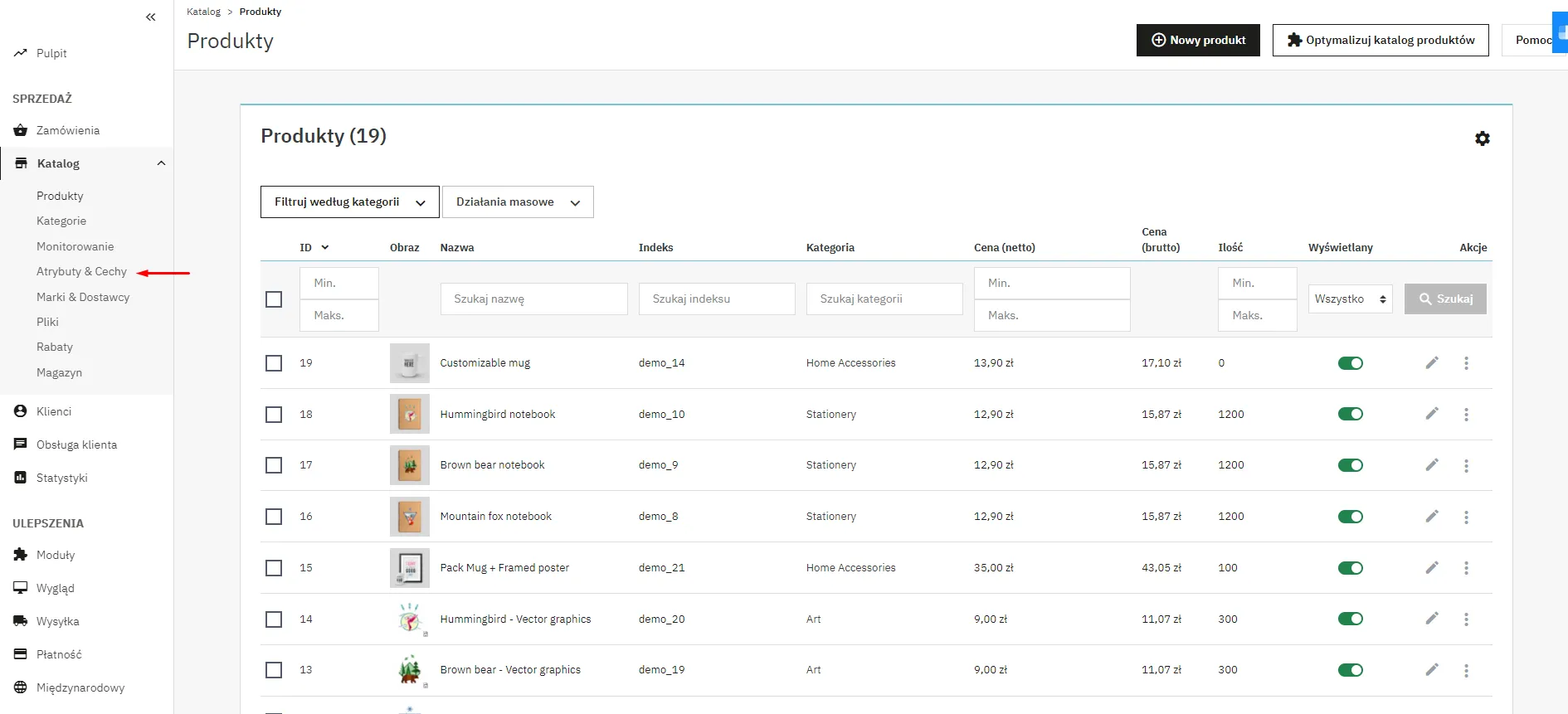Go to Zamówienia in sidebar

(x=67, y=130)
